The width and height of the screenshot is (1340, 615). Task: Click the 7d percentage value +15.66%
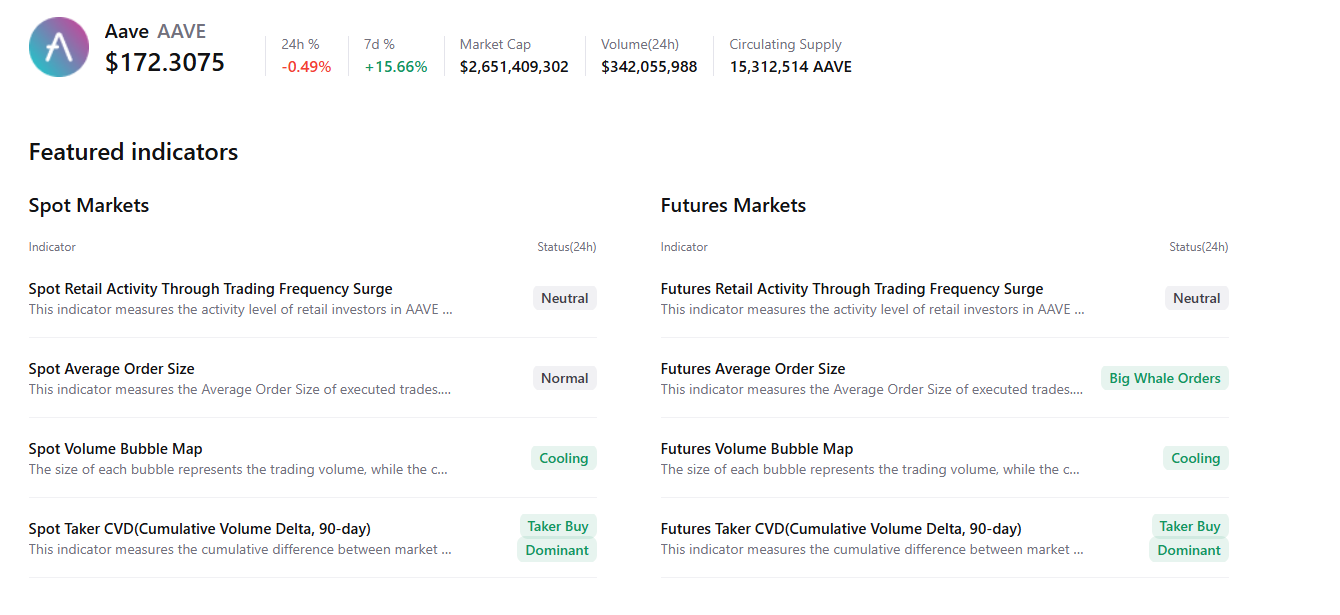(396, 66)
